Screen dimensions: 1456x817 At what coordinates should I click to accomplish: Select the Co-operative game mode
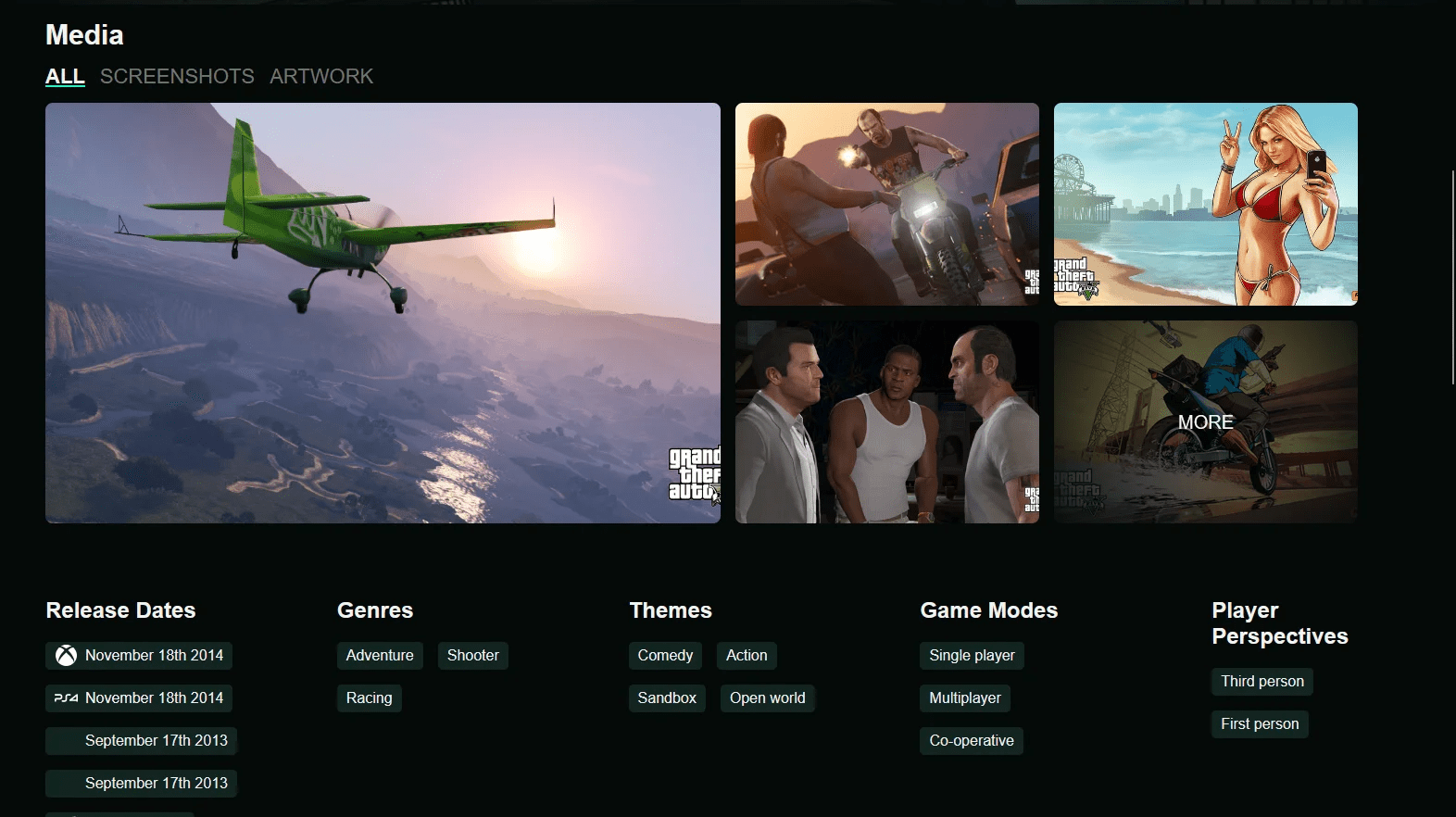[972, 741]
